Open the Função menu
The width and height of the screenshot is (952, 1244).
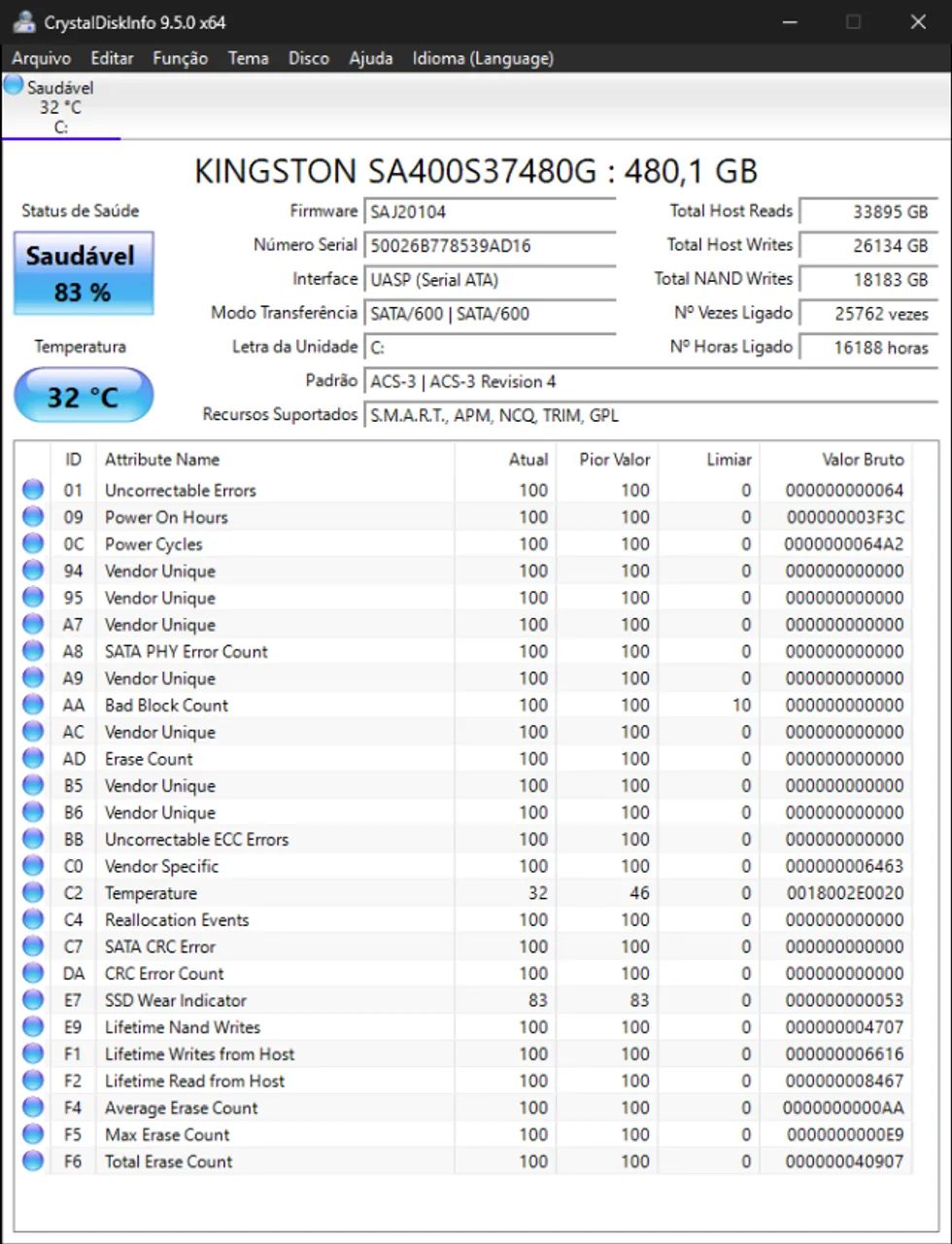tap(180, 58)
